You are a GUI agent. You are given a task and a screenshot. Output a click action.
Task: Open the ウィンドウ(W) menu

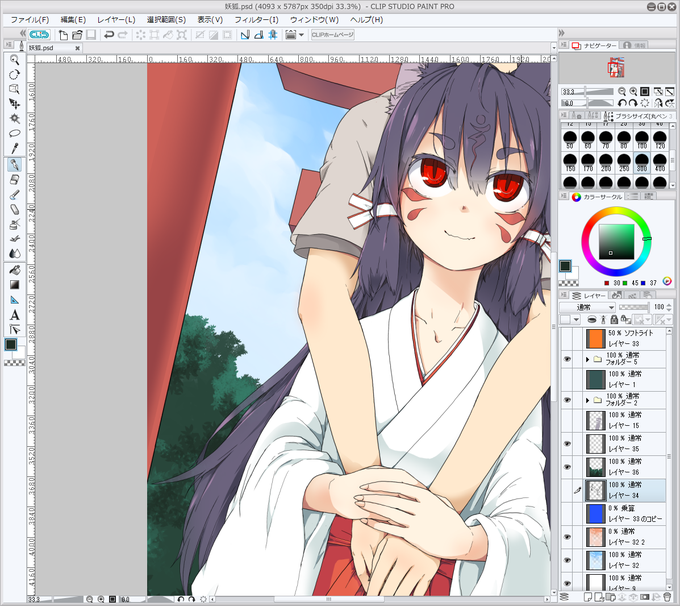[314, 20]
